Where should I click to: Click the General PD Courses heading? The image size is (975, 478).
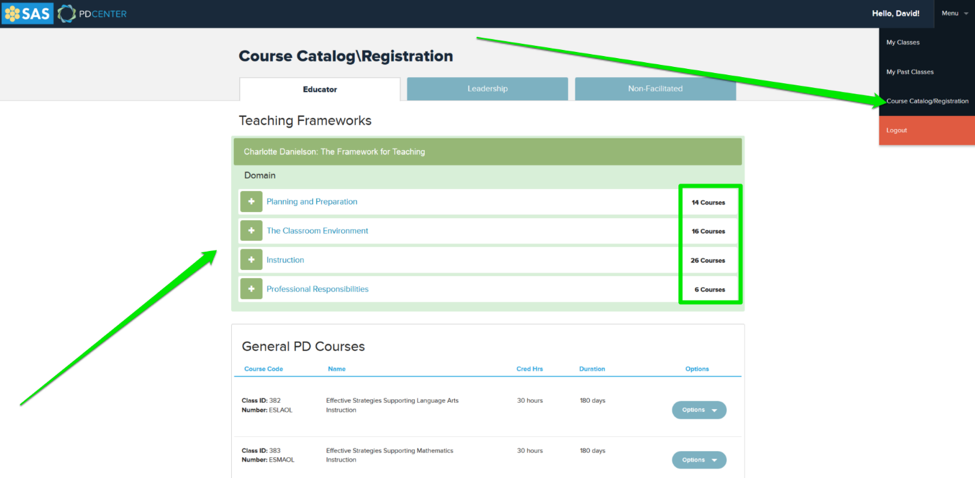tap(303, 346)
